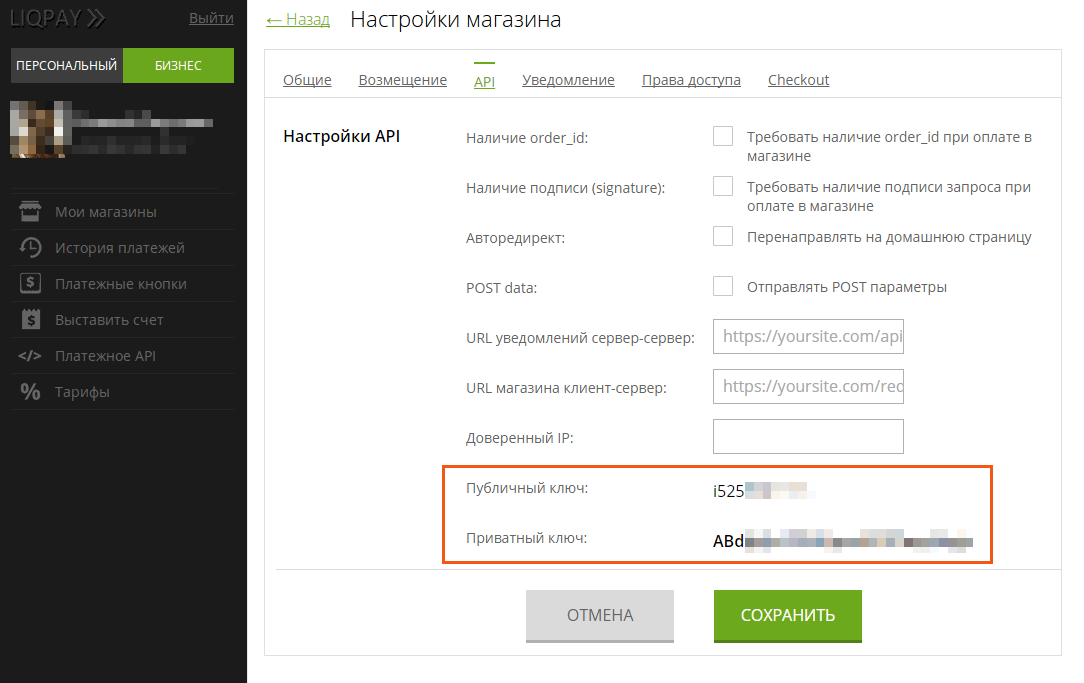Image resolution: width=1084 pixels, height=683 pixels.
Task: Switch to the Общие tab
Action: (307, 80)
